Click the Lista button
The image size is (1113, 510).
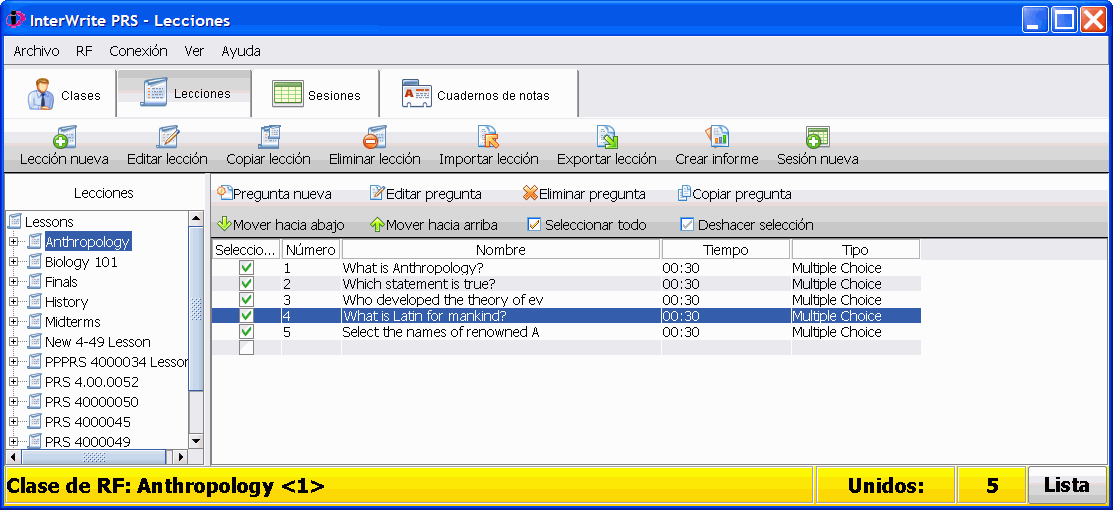[x=1067, y=485]
